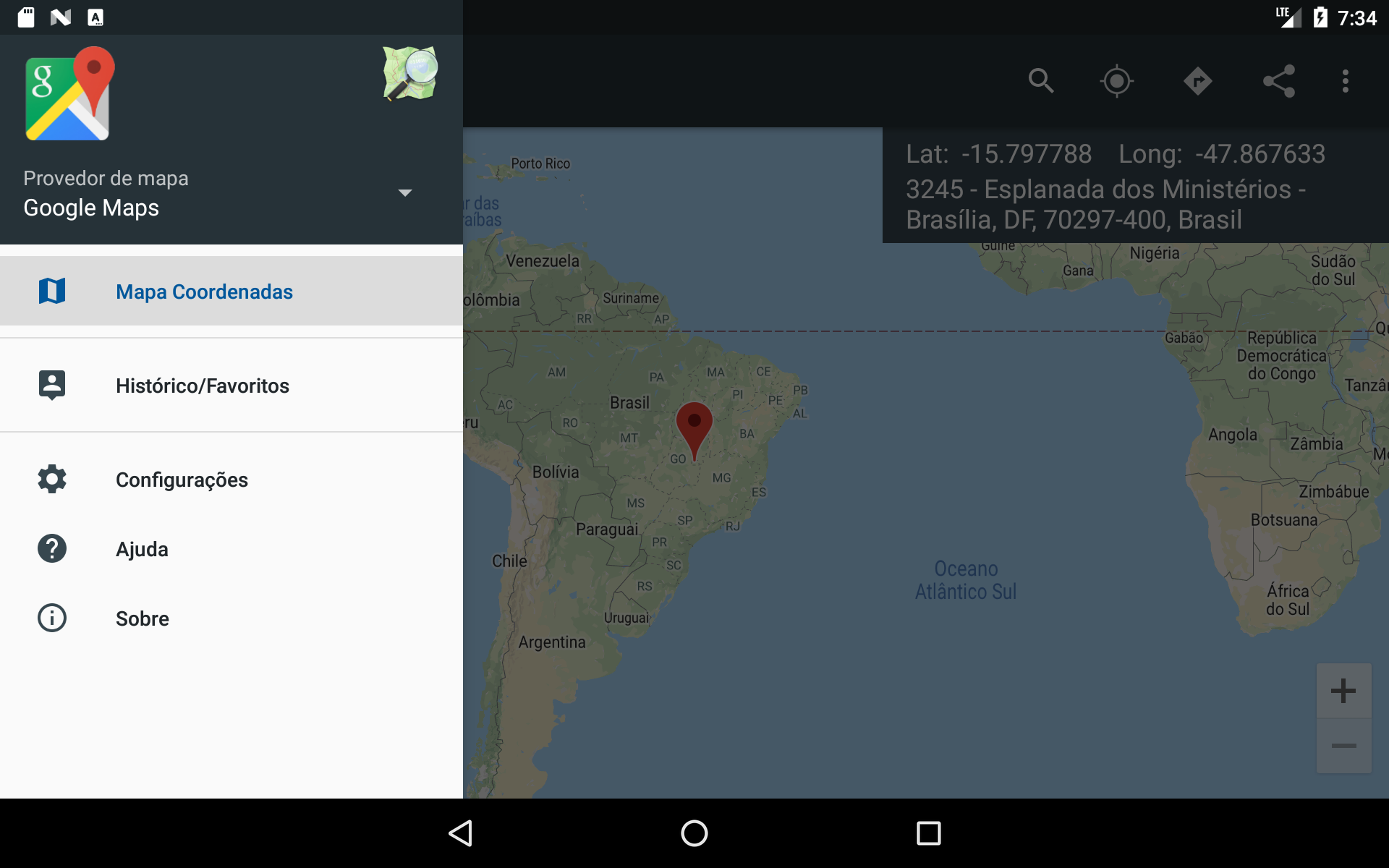Tap the Argentina label on the map
Screen dimensions: 1389x868
pos(552,642)
